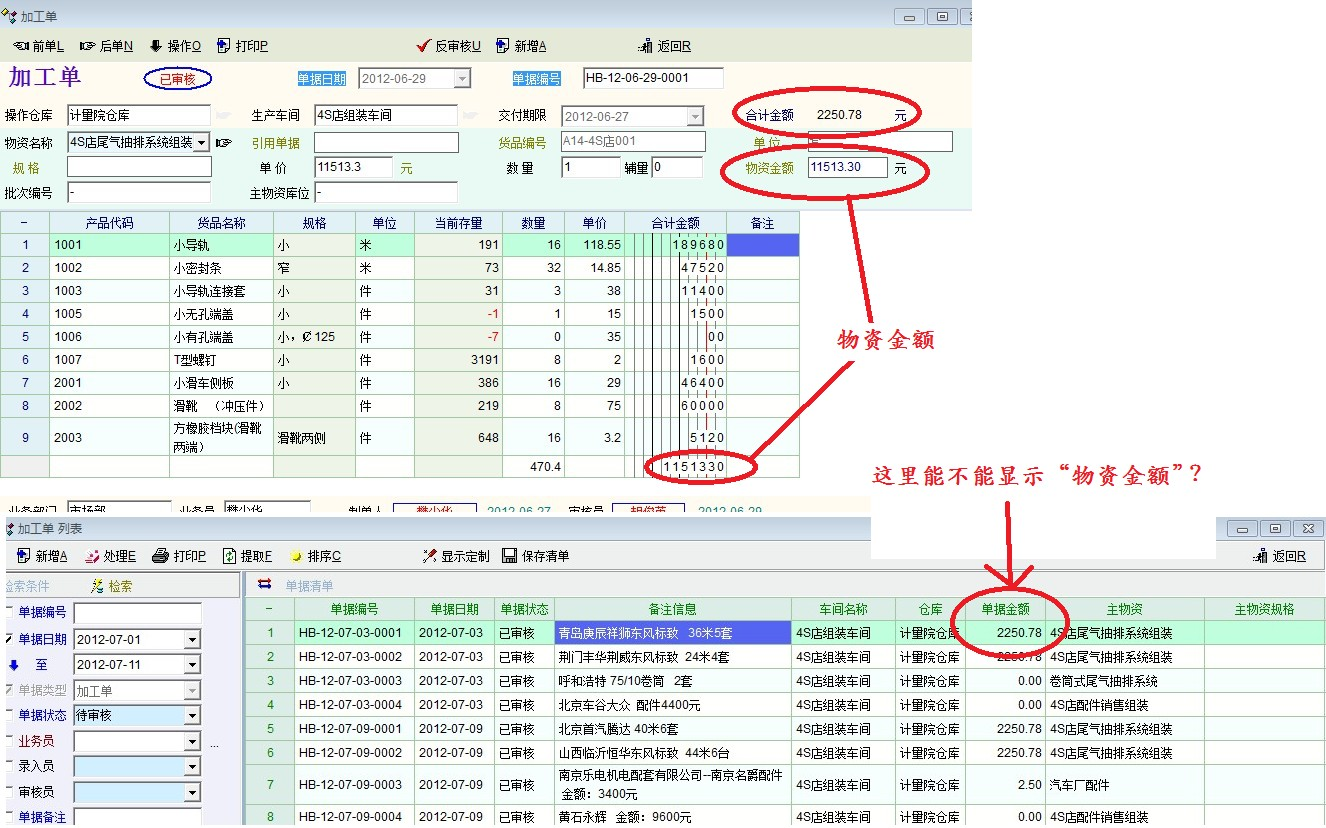Click 提取F in the list toolbar

247,556
